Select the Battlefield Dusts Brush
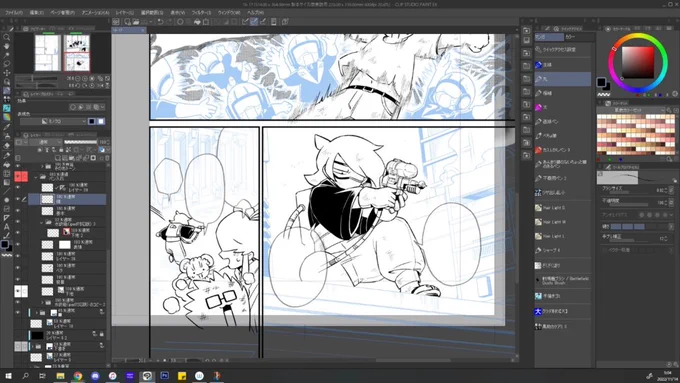The image size is (680, 383). click(x=562, y=281)
